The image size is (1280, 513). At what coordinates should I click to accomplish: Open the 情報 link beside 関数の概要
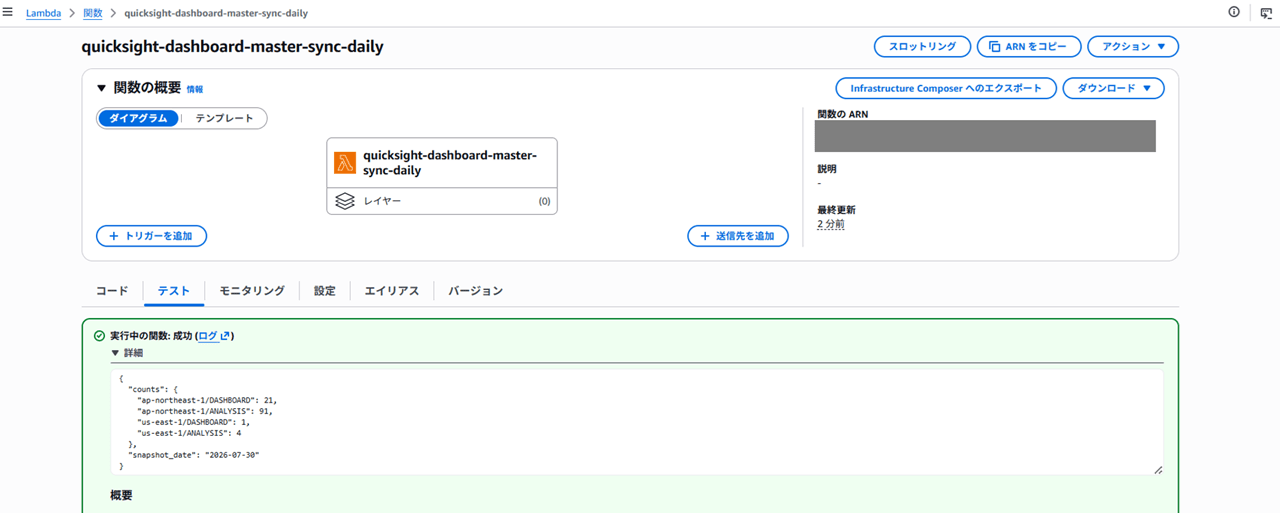pyautogui.click(x=195, y=89)
